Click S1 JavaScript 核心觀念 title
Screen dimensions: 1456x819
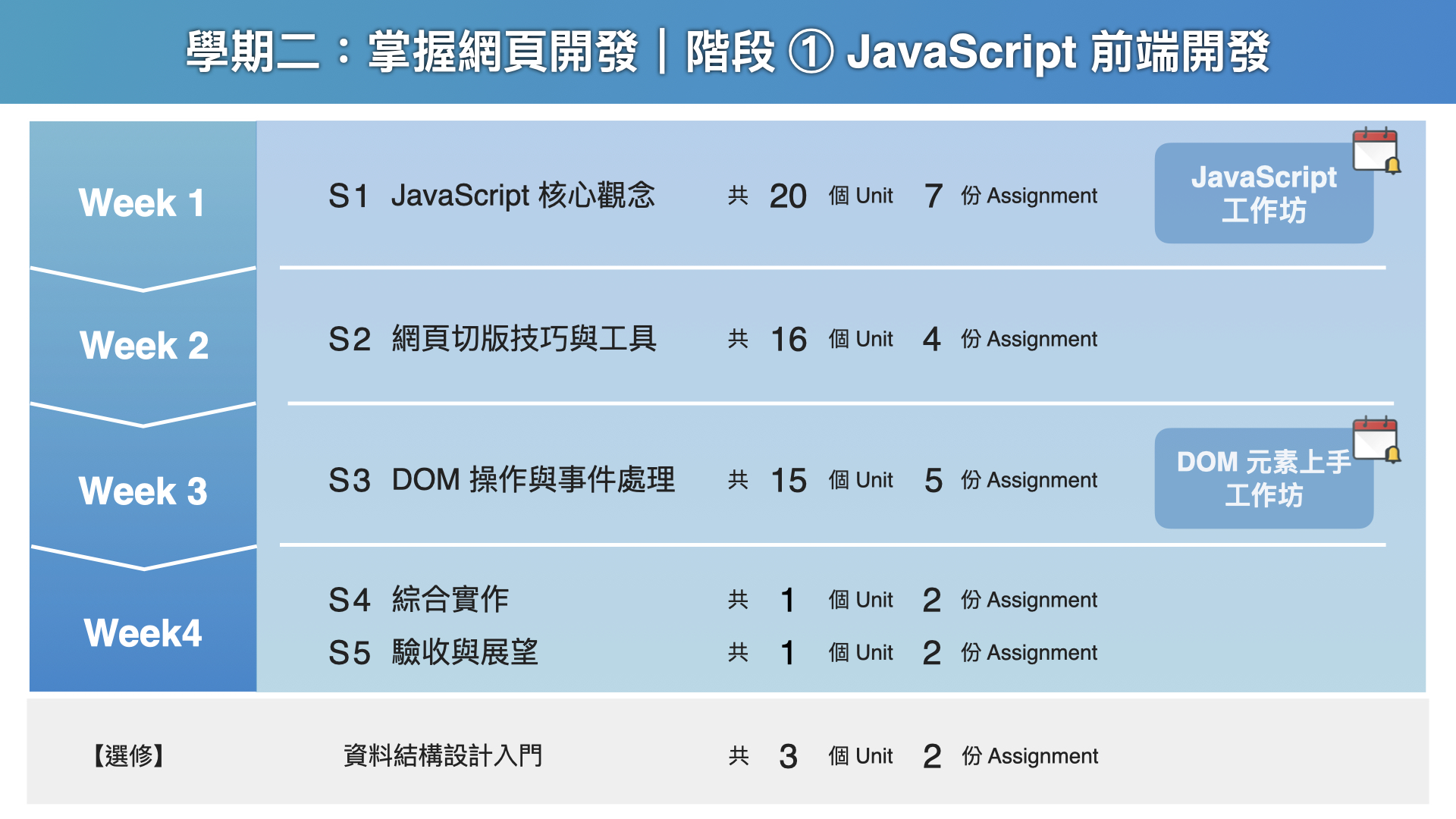491,196
